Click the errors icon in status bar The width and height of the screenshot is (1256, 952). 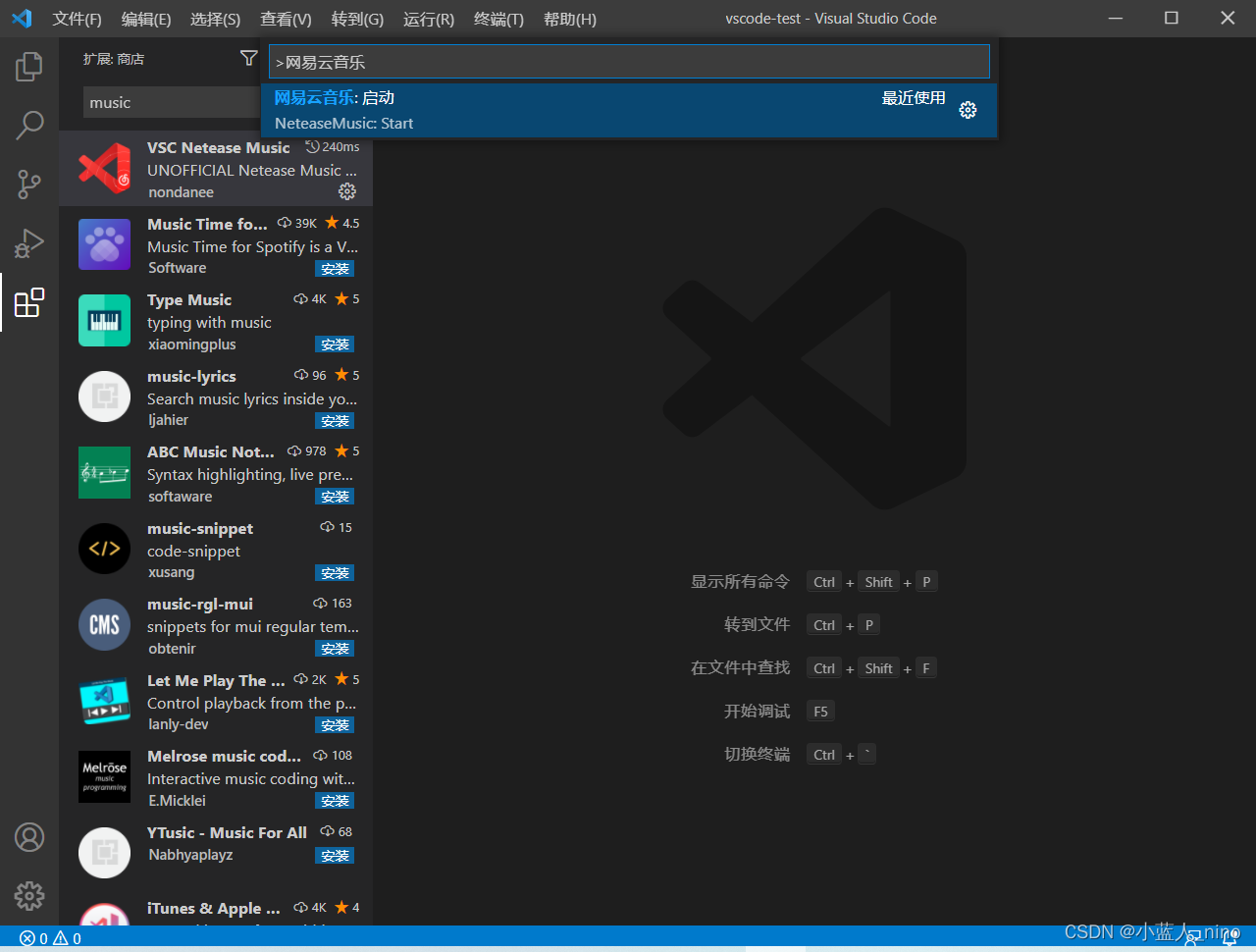pyautogui.click(x=27, y=939)
